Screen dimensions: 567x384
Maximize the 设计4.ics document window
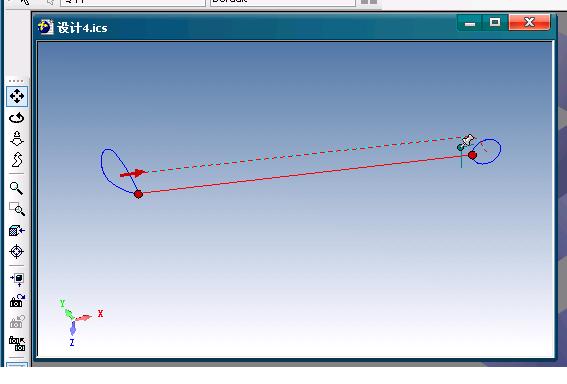point(495,23)
